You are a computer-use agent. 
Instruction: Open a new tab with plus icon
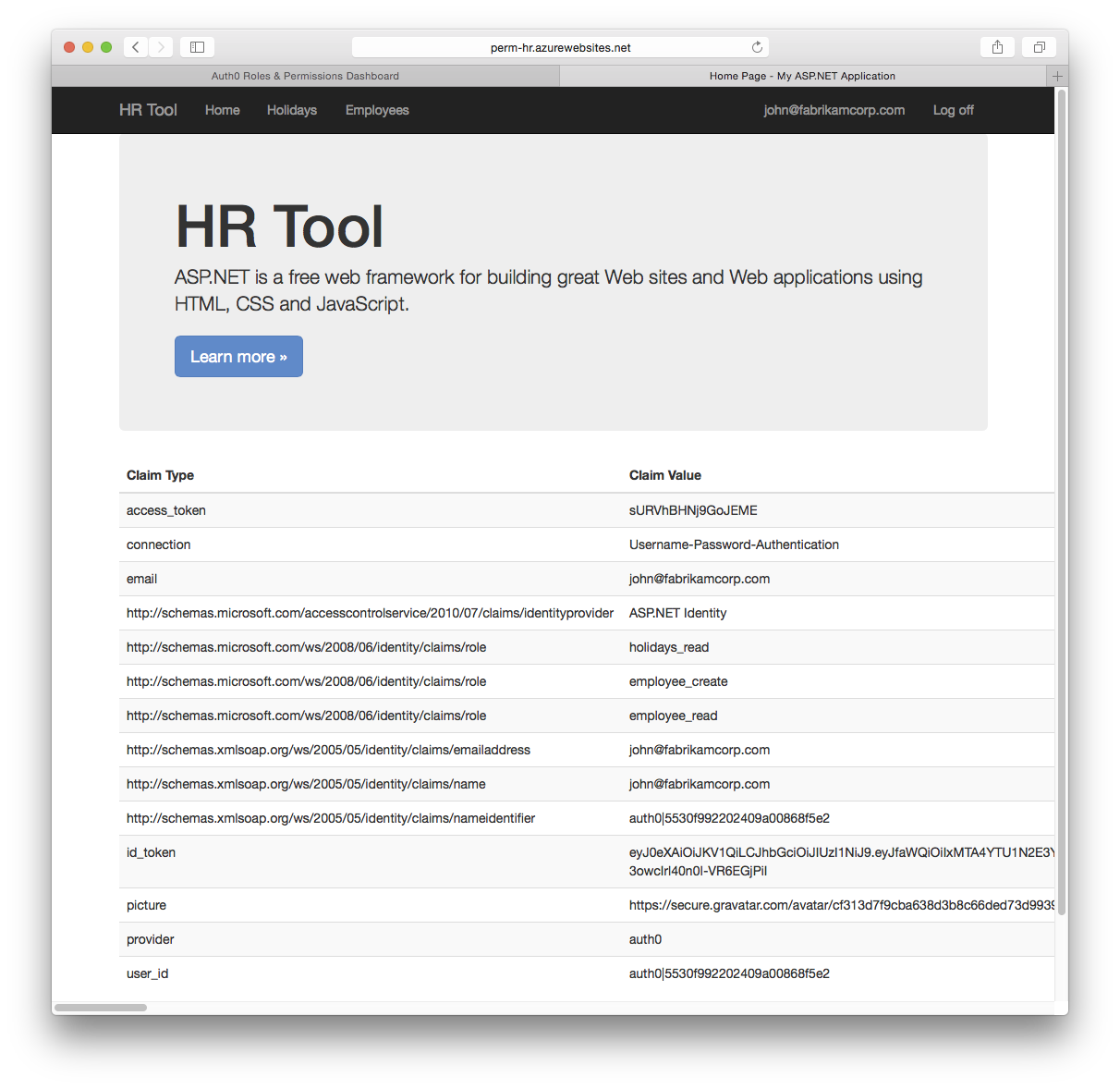tap(1057, 76)
